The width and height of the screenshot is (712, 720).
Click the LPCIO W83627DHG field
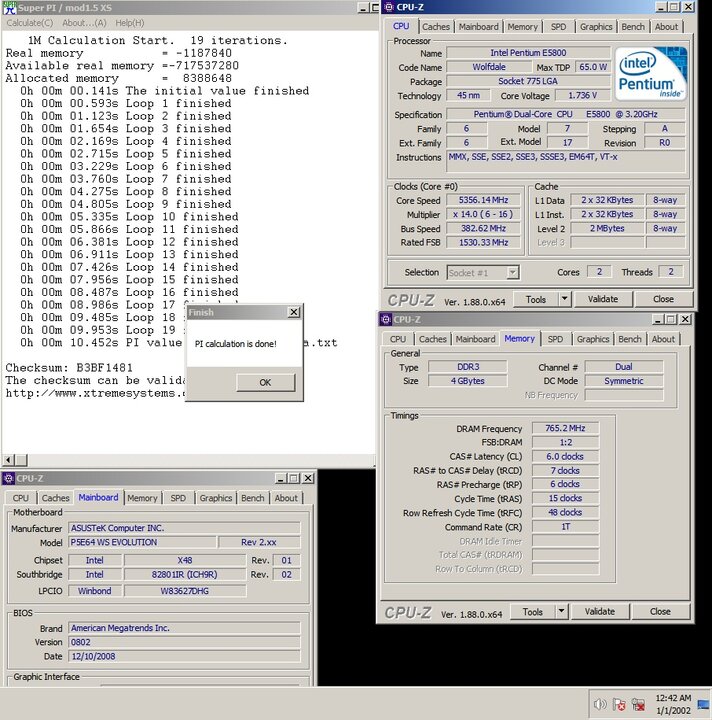185,591
